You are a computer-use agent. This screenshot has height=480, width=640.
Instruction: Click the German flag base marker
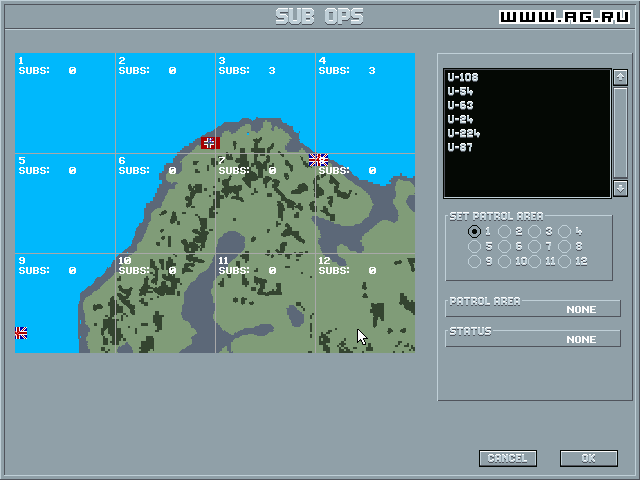[210, 143]
